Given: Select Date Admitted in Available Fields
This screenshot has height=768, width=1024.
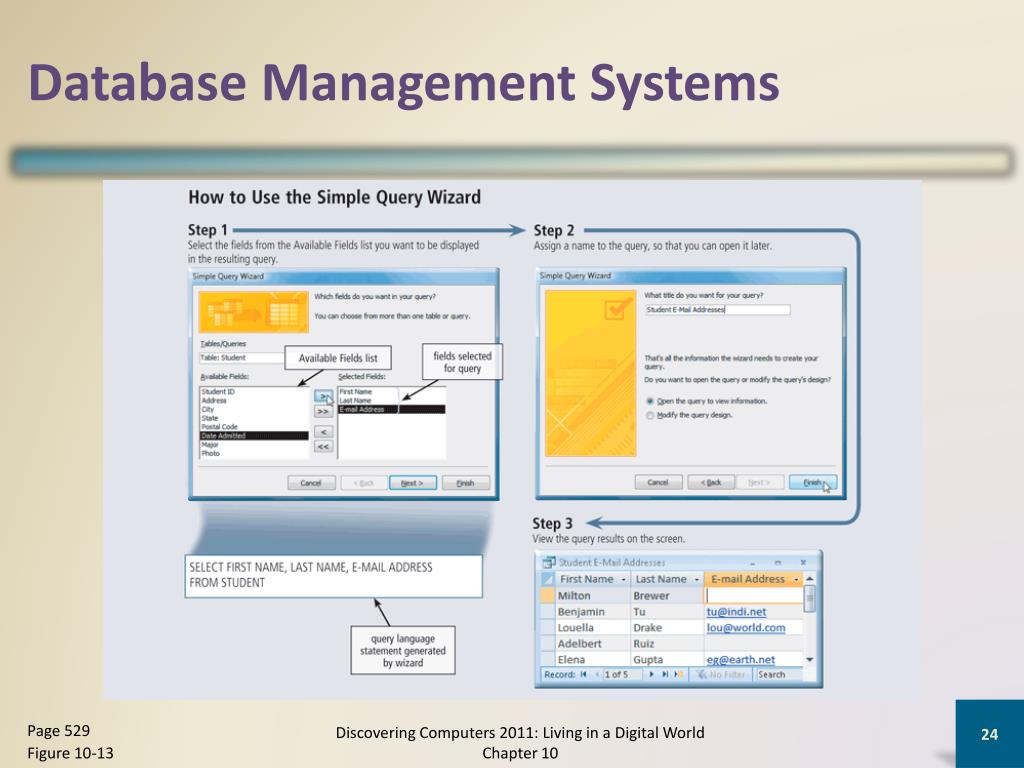Looking at the screenshot, I should [x=254, y=436].
